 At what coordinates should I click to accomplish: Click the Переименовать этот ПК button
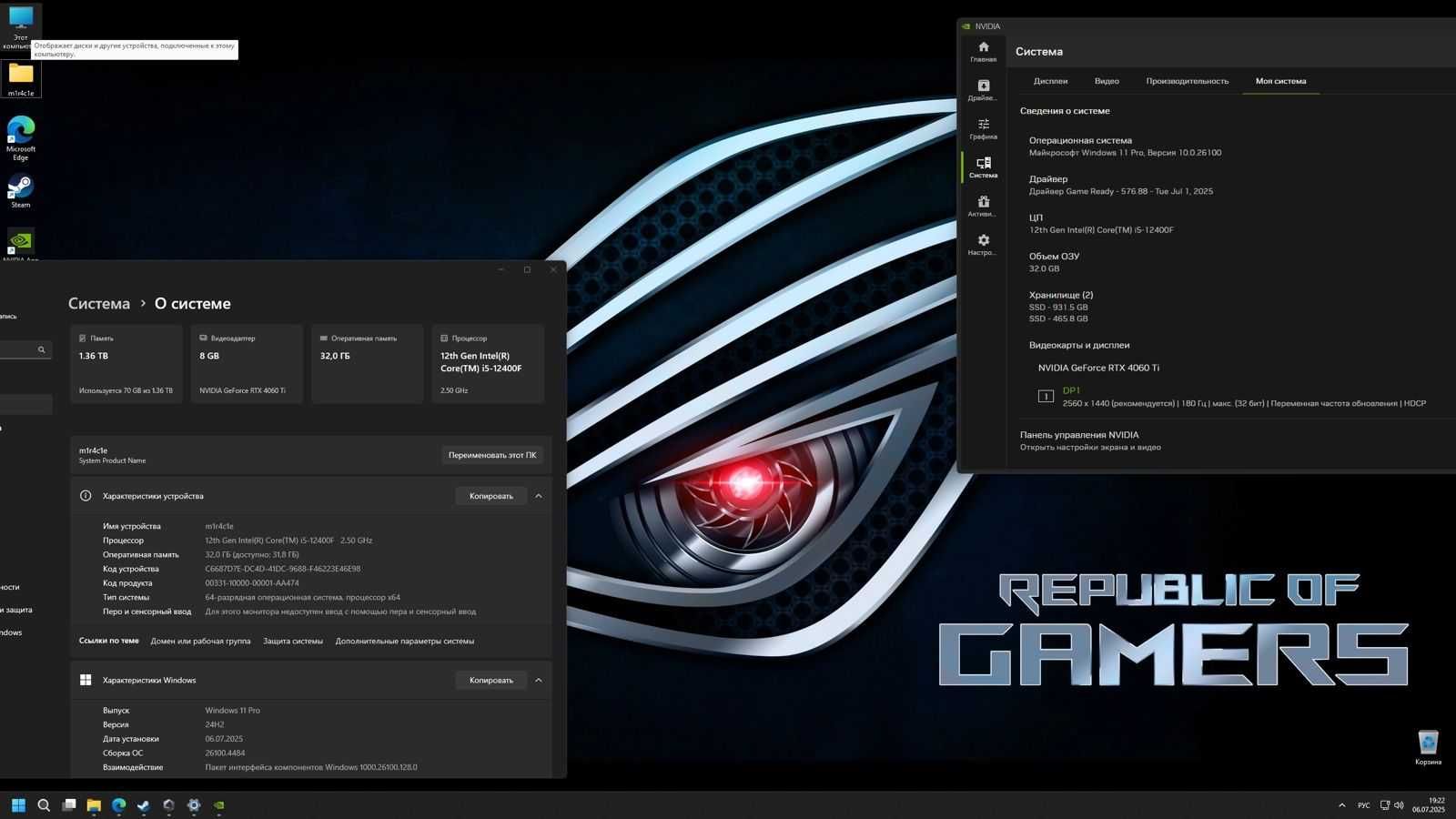492,455
